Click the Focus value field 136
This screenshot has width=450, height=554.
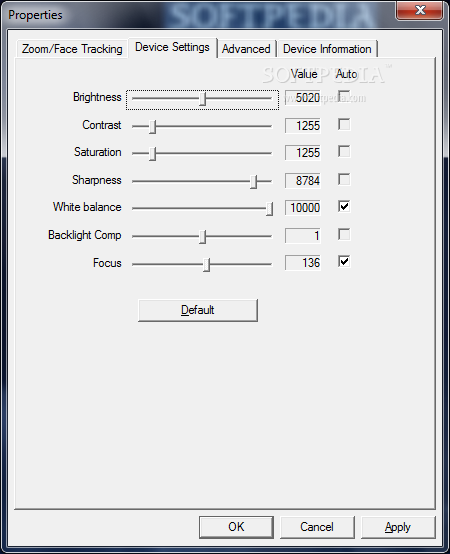(x=303, y=263)
